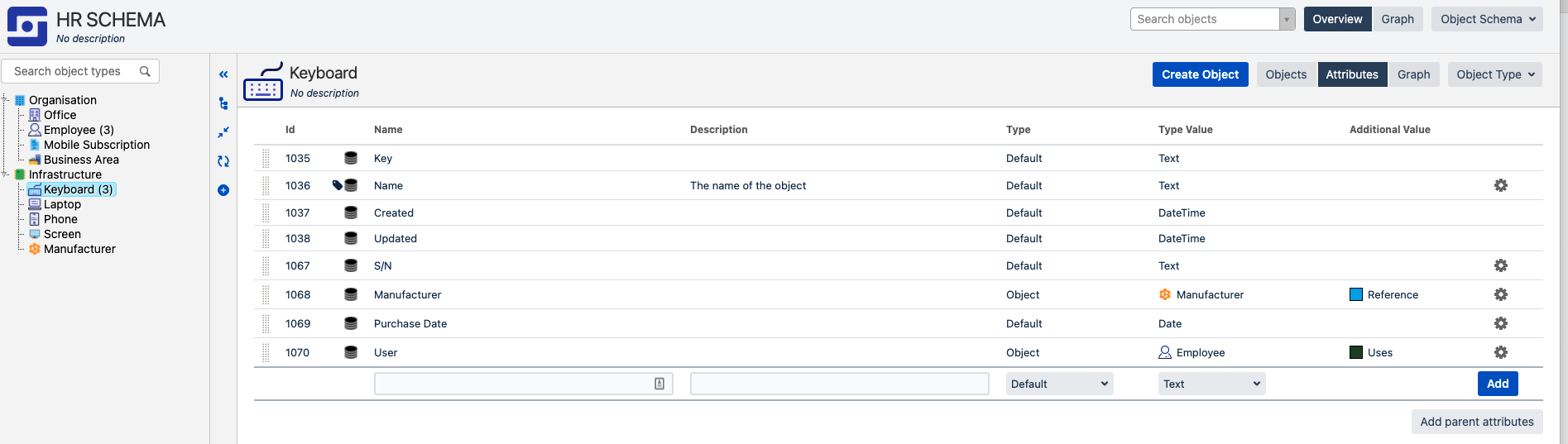Switch to the Objects tab

[x=1286, y=74]
